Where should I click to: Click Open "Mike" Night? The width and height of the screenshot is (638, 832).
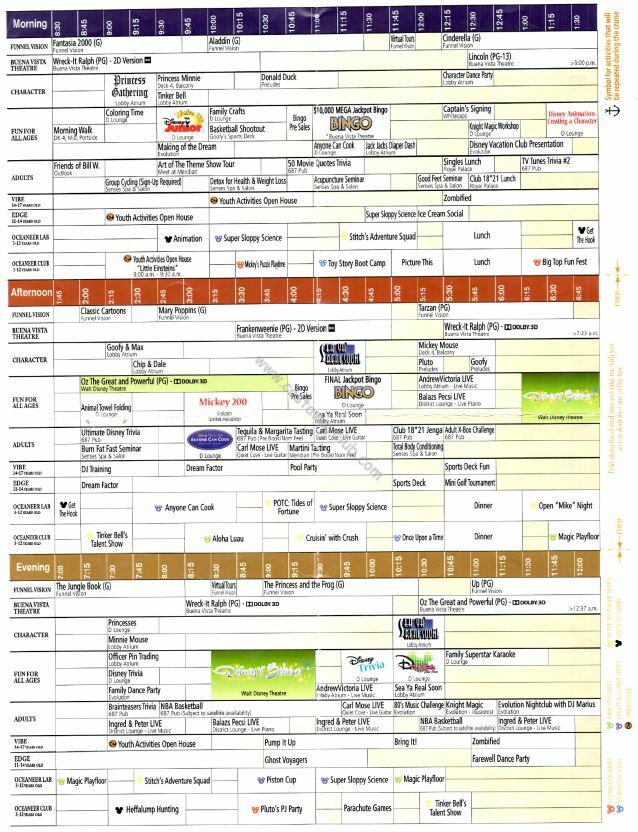click(x=565, y=506)
